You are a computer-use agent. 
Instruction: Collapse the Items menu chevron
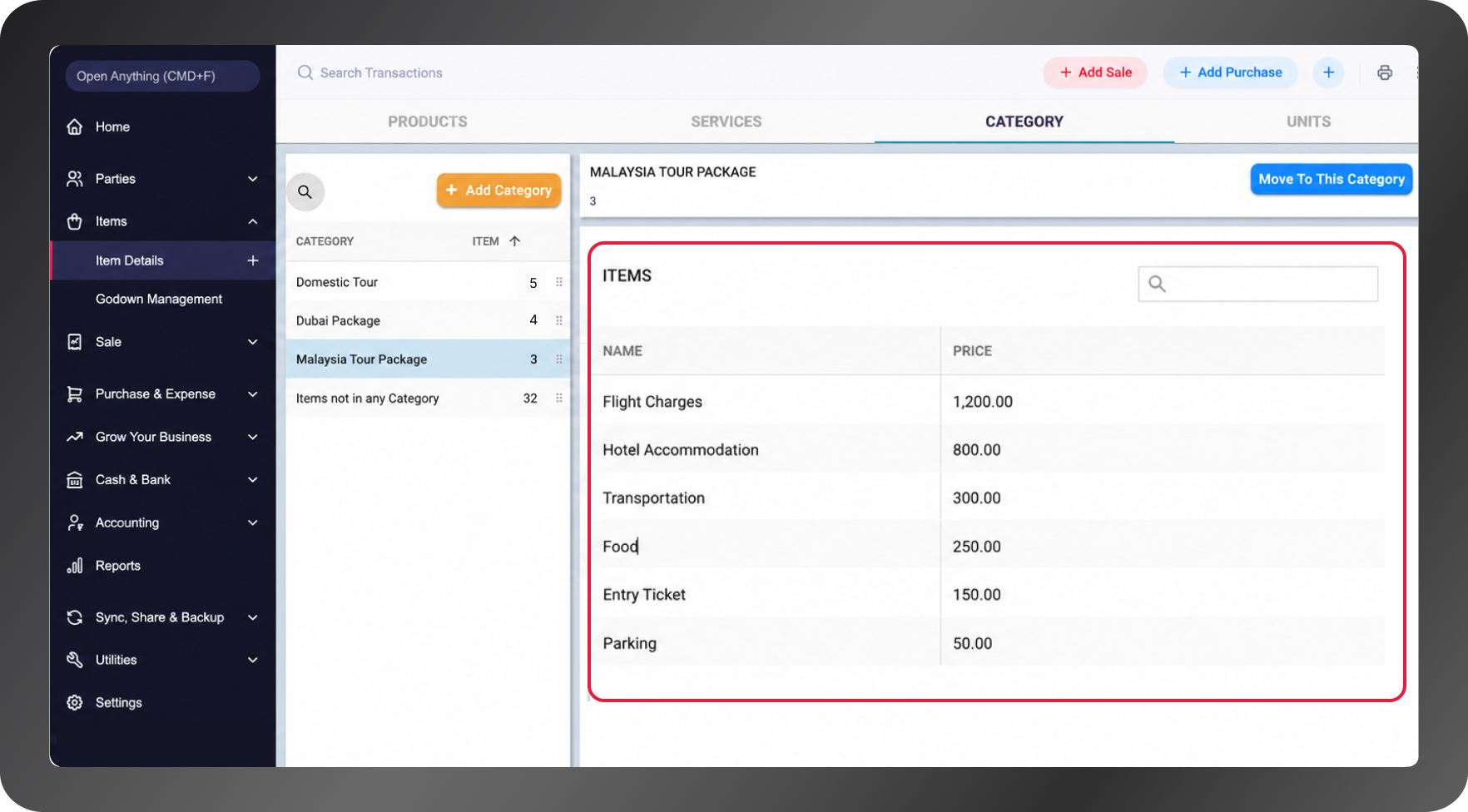coord(253,221)
